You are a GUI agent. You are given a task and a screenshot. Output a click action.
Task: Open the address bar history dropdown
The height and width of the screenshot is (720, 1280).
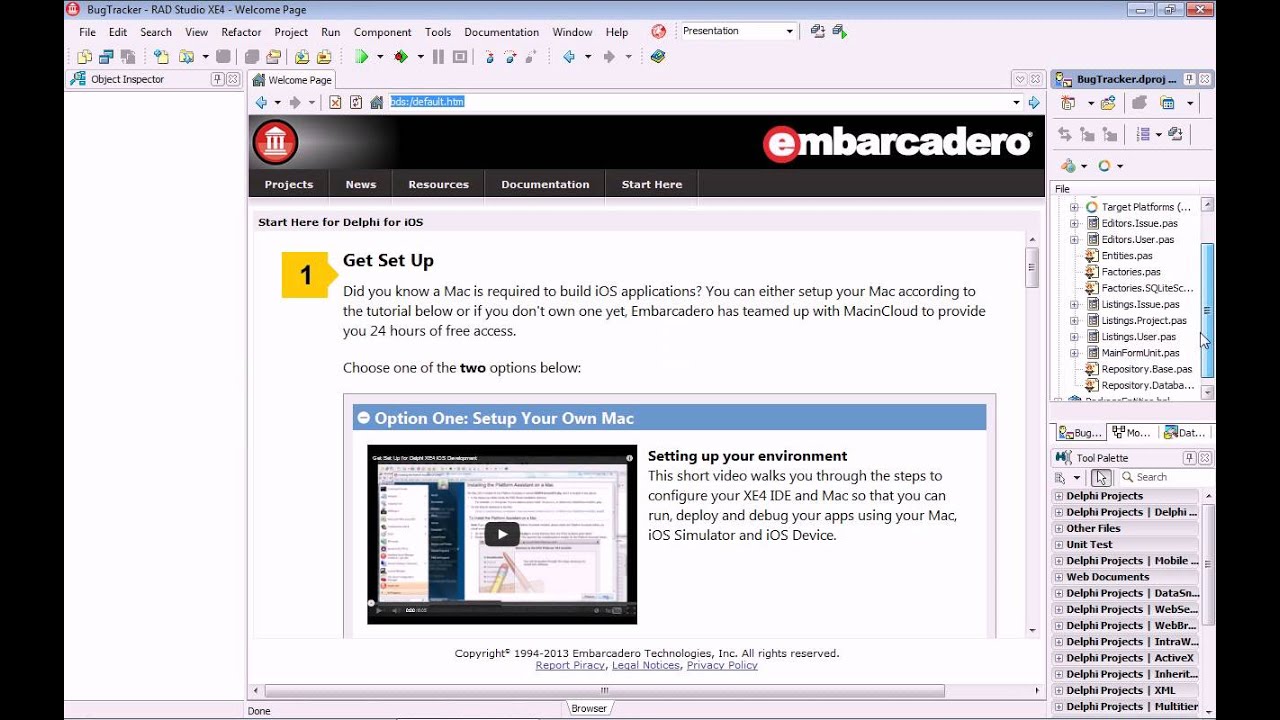pos(1016,102)
